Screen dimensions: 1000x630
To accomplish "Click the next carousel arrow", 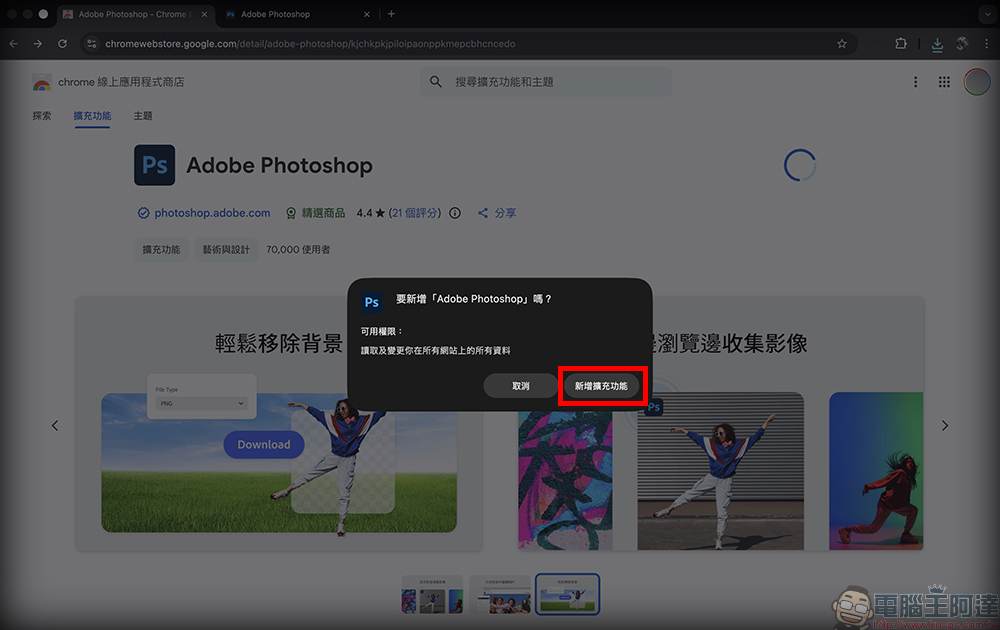I will [944, 425].
